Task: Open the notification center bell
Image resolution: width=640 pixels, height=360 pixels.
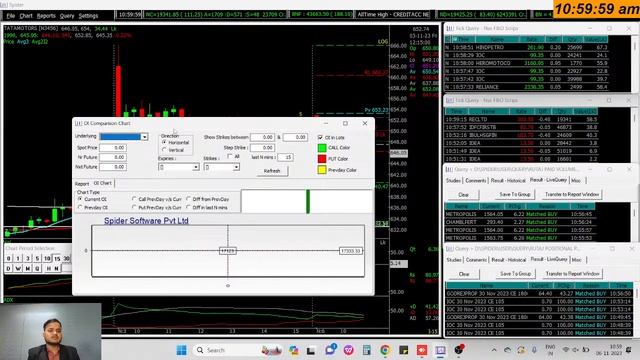Action: pyautogui.click(x=629, y=350)
